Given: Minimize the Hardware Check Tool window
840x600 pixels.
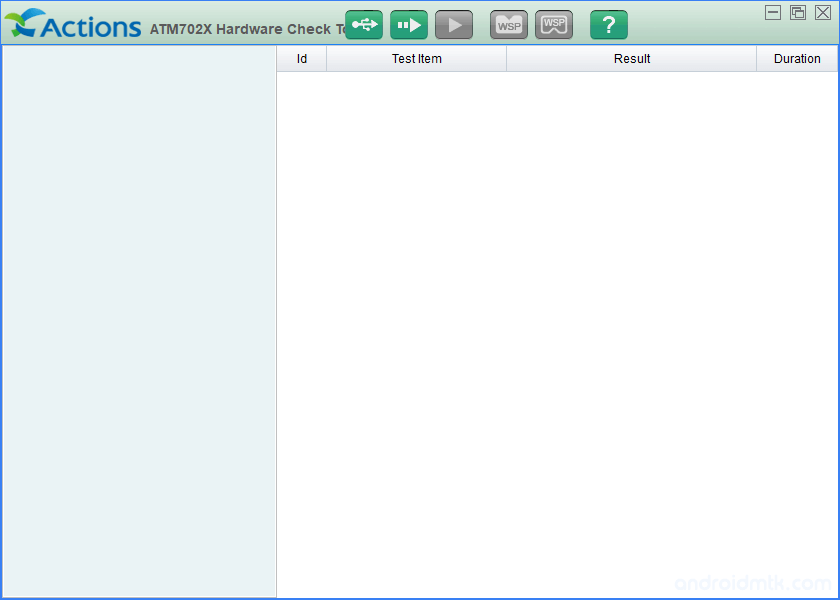Looking at the screenshot, I should 773,12.
